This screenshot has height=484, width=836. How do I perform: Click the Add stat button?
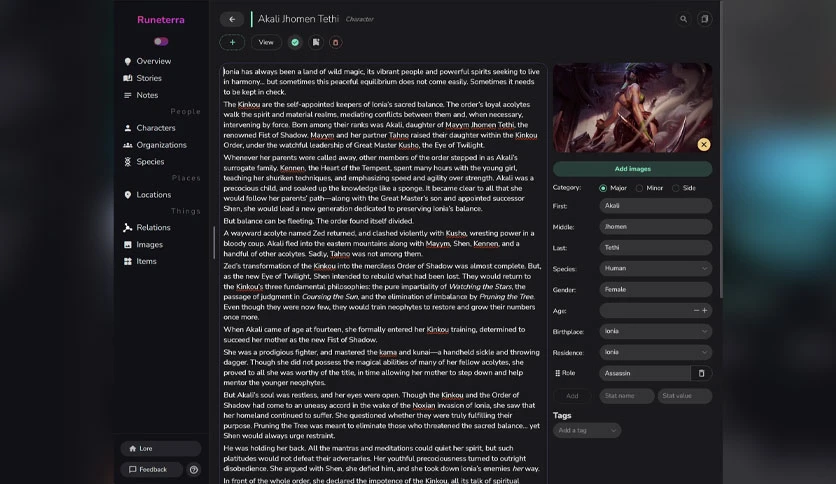(x=572, y=396)
